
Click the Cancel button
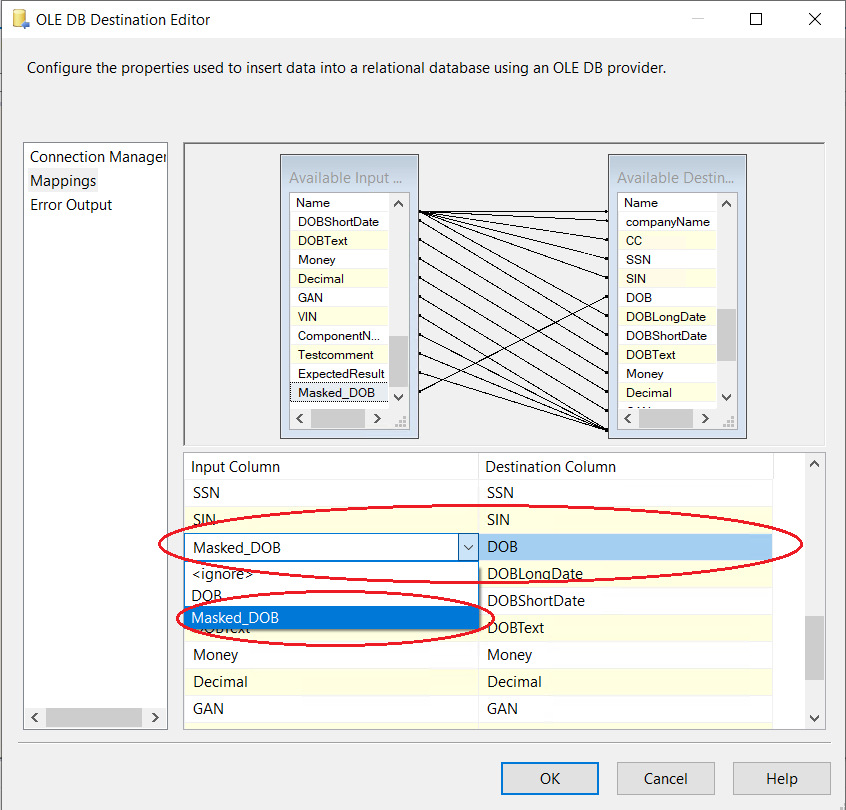pos(665,778)
